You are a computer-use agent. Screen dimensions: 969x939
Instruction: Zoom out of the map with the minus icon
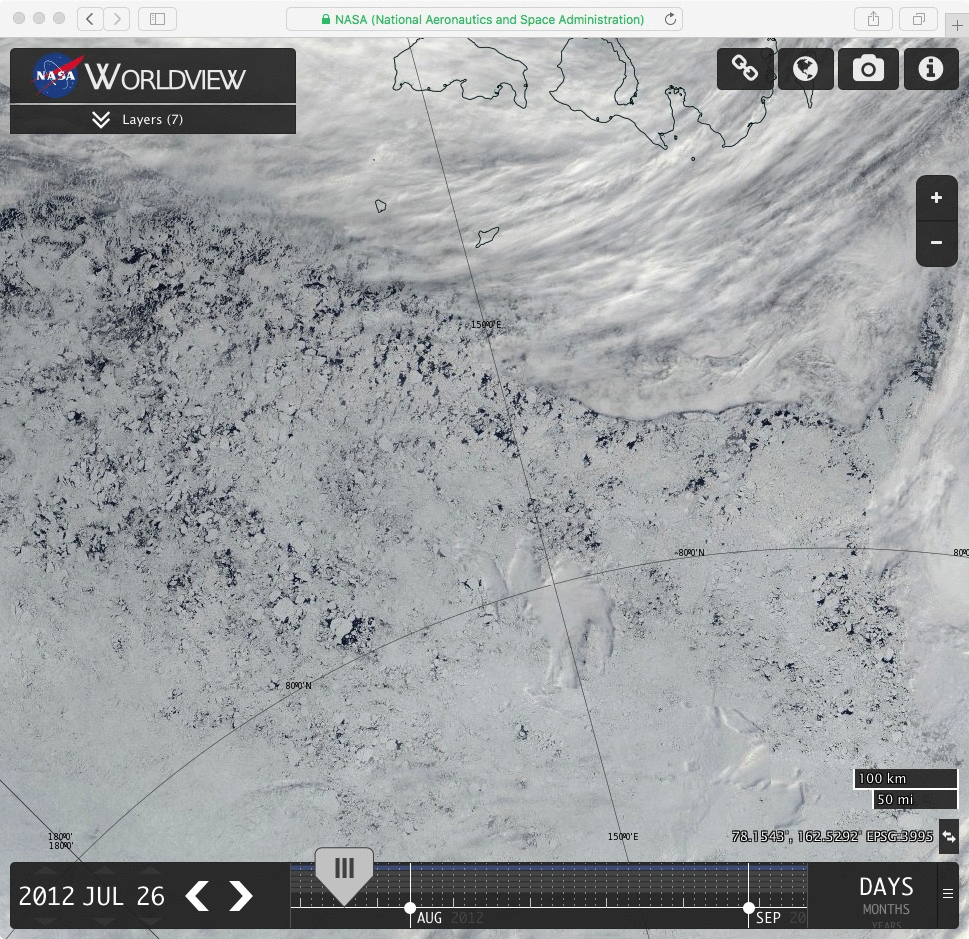[936, 243]
